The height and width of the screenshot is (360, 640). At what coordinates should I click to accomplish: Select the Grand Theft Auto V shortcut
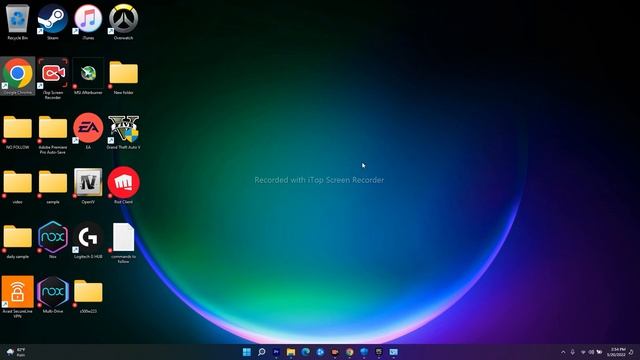click(123, 131)
